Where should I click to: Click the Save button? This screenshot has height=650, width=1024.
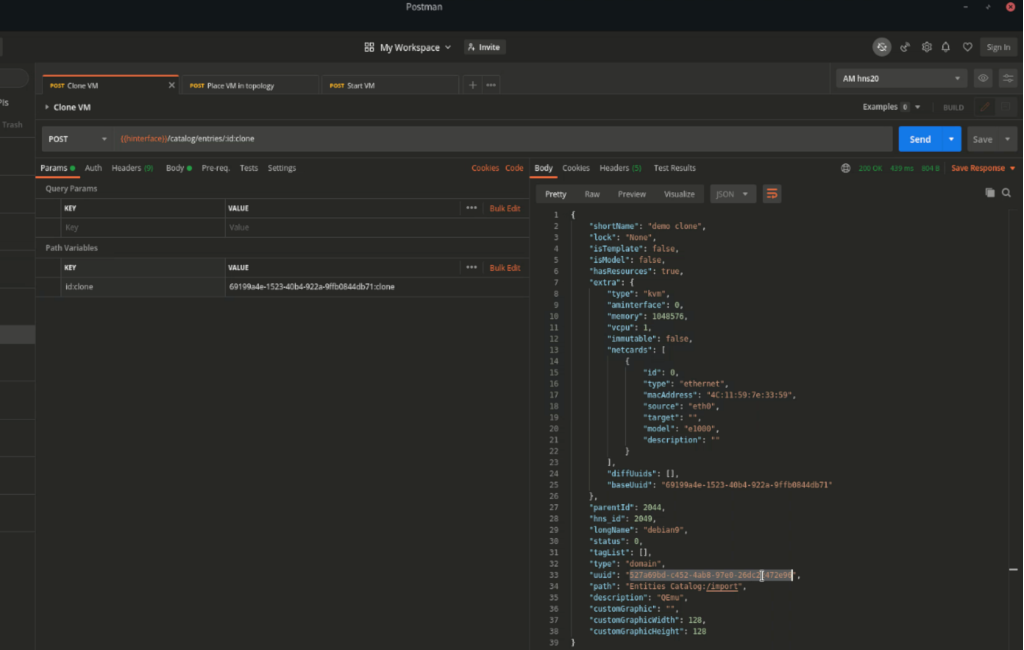coord(983,139)
